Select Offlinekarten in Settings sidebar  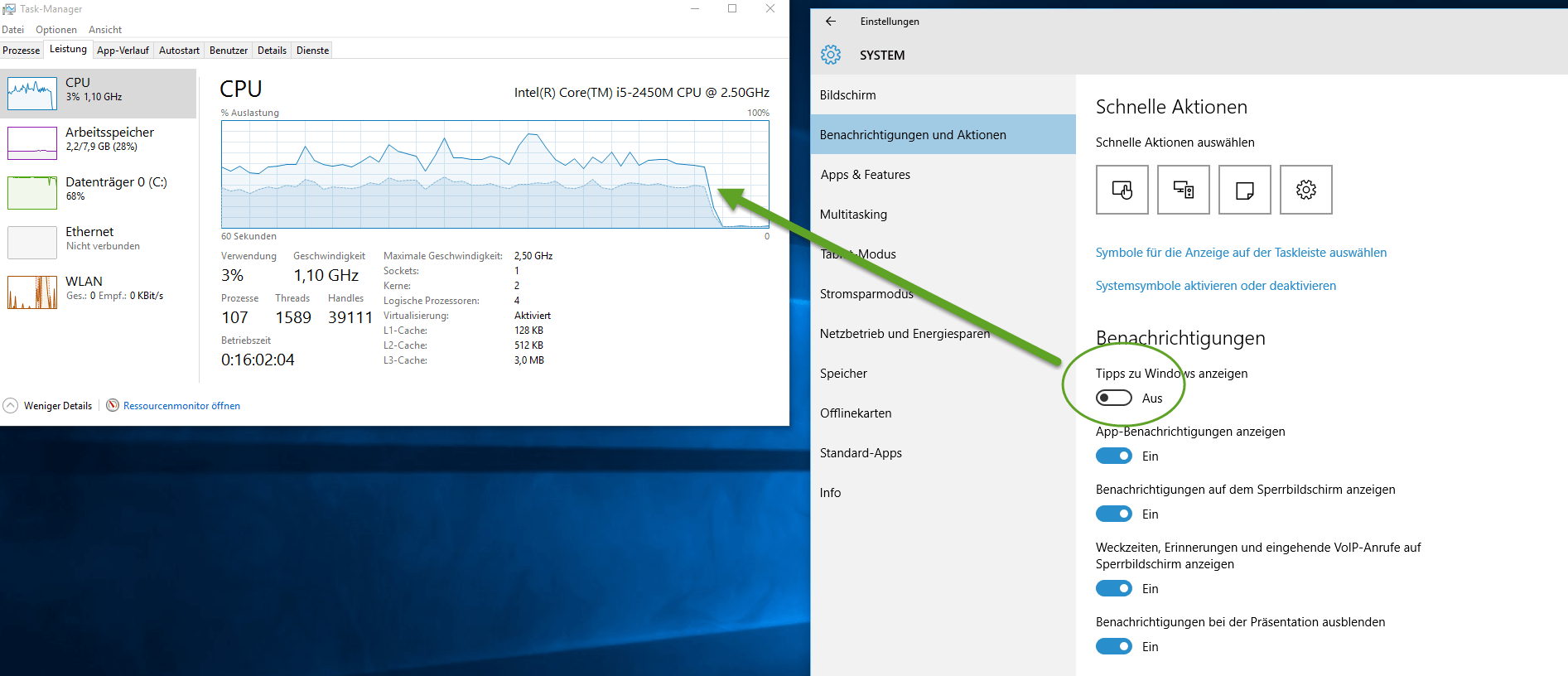(x=943, y=413)
